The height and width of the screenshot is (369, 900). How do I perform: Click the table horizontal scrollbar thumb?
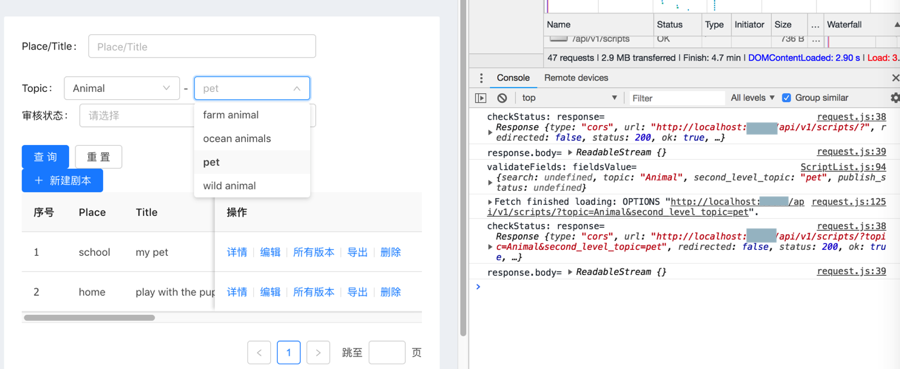click(89, 317)
